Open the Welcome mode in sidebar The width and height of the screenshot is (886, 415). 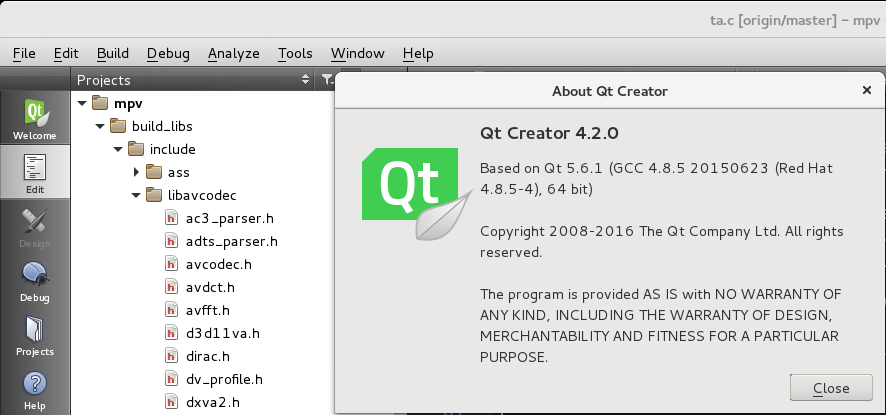(35, 117)
